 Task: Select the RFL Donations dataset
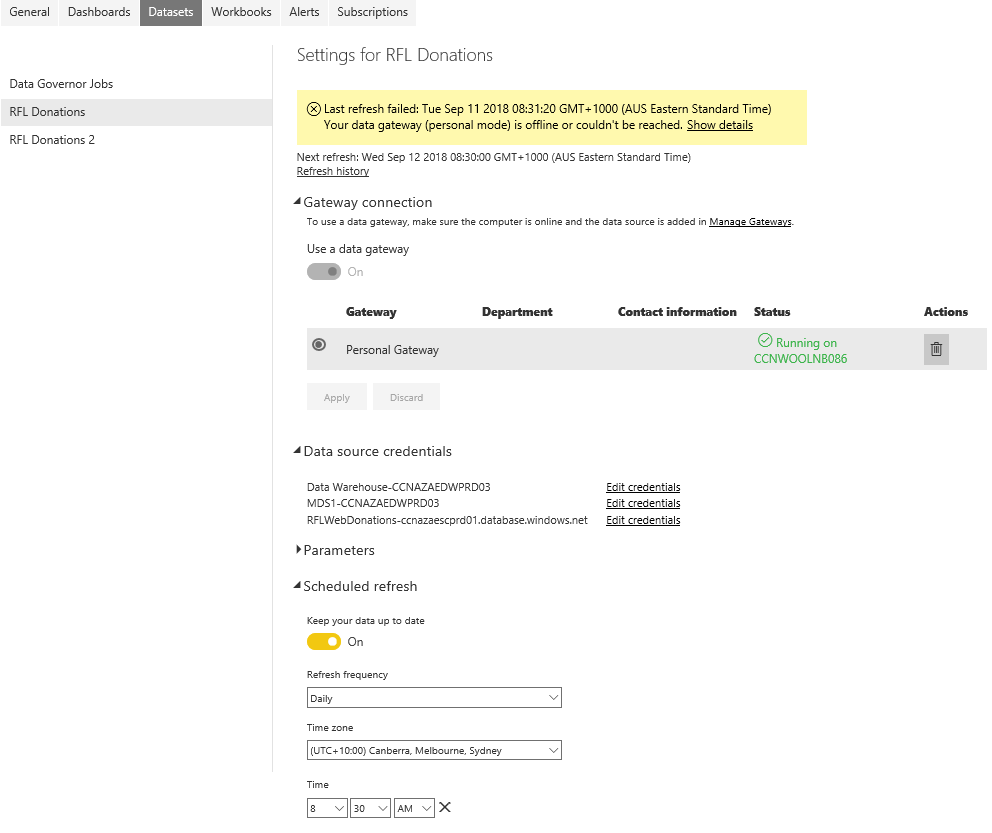click(136, 112)
